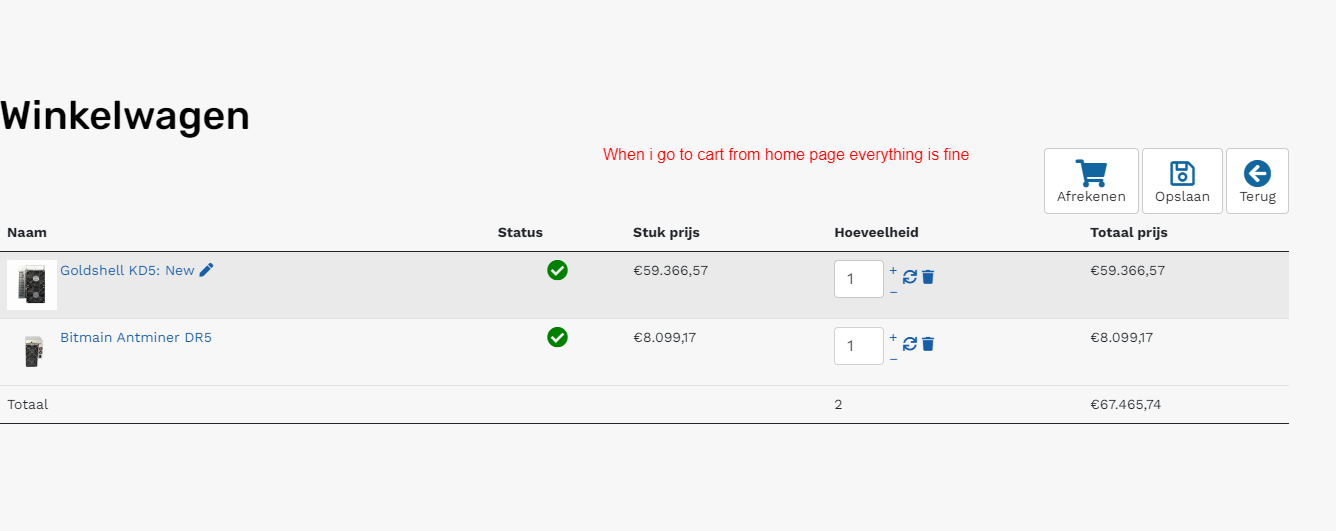The height and width of the screenshot is (531, 1336).
Task: Delete Goldshell KD5 with the trash icon
Action: tap(928, 277)
